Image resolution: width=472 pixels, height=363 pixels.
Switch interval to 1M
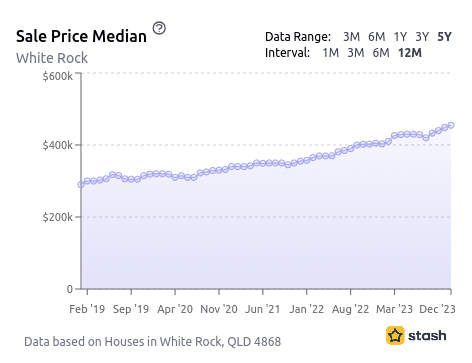pos(331,53)
